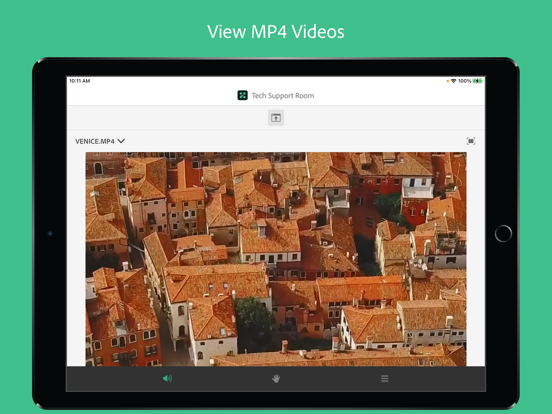Click the share pod icon in toolbar
This screenshot has width=552, height=414.
276,118
